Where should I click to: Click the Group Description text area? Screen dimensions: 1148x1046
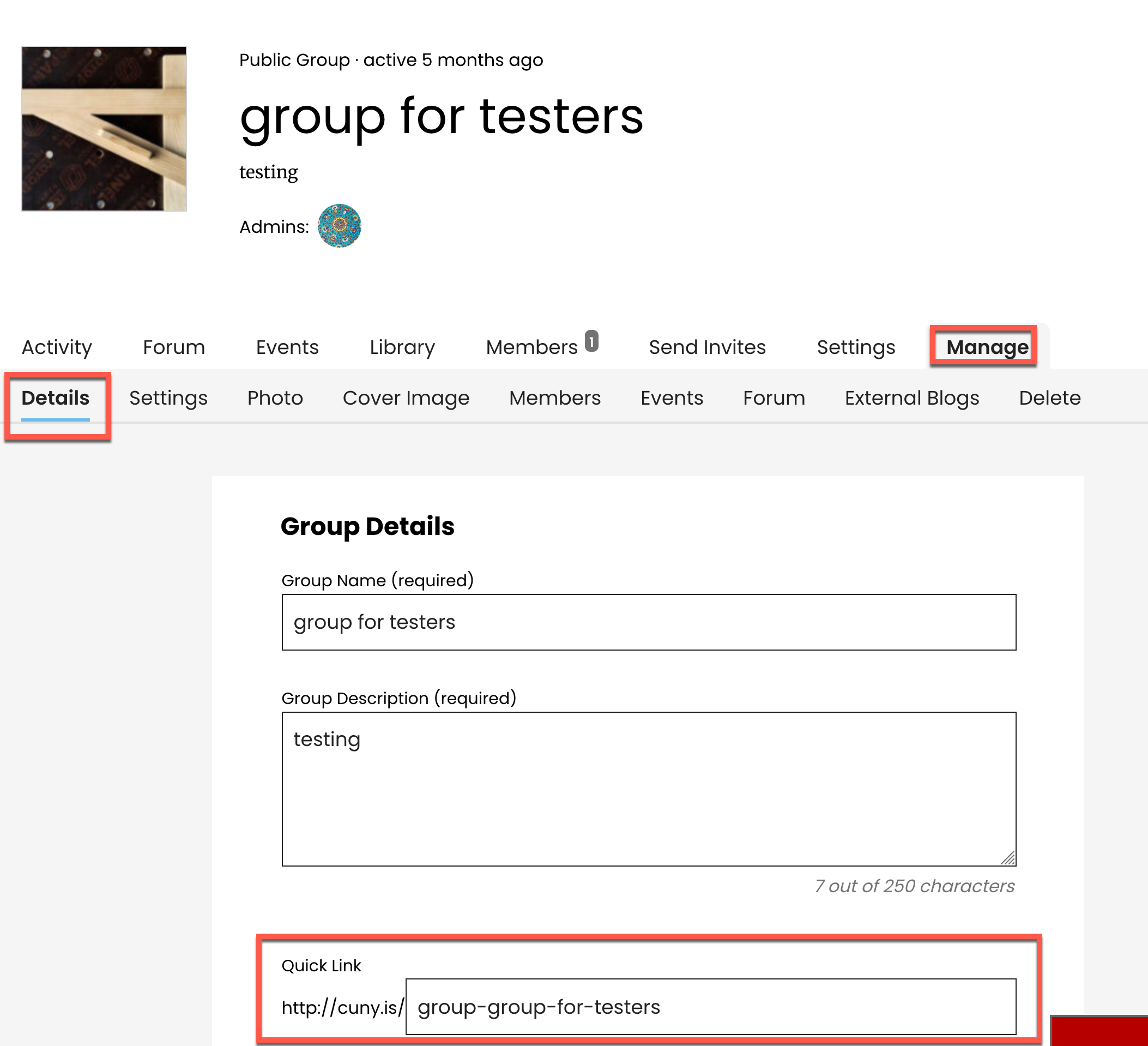(x=649, y=789)
